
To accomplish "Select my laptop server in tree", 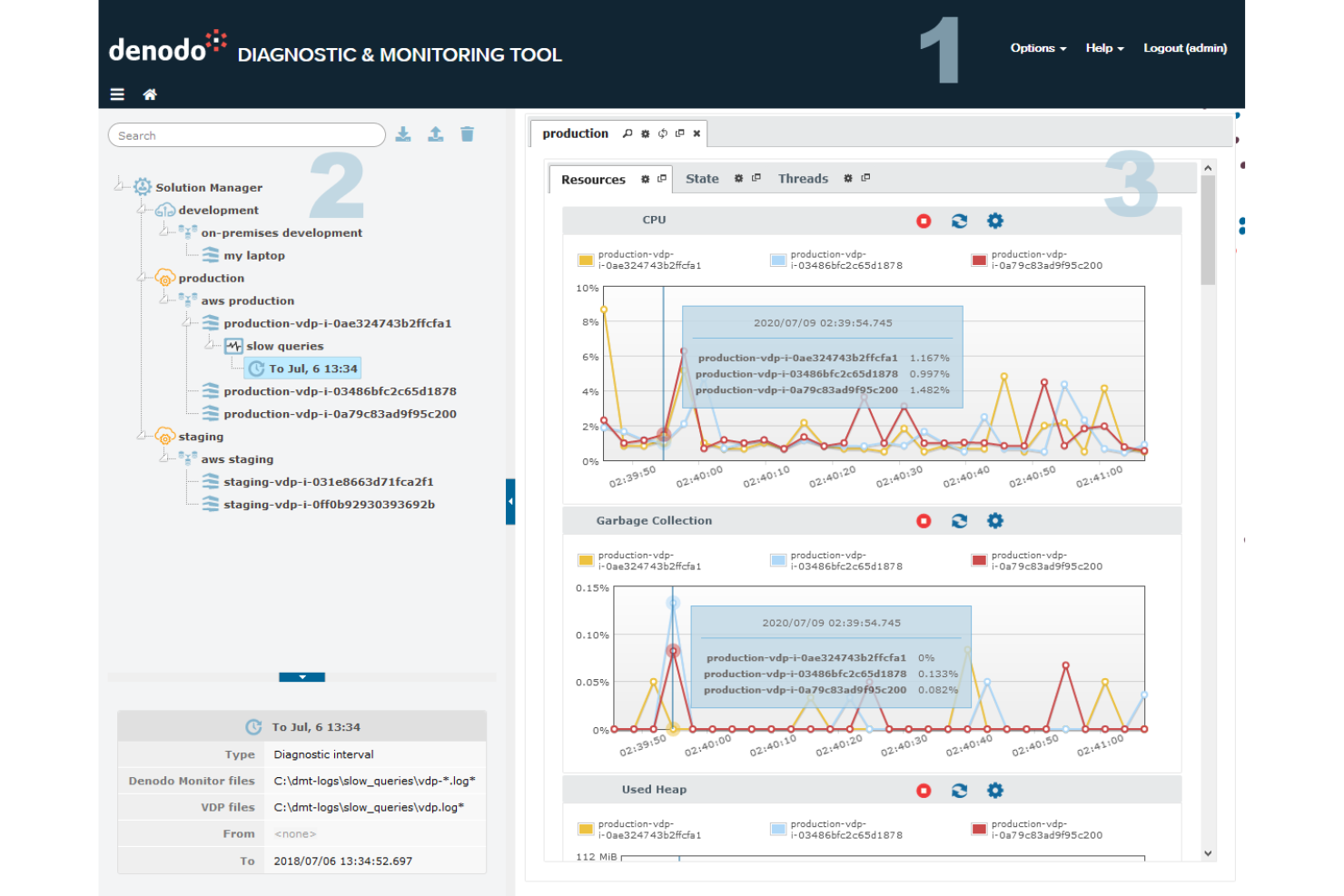I will (x=243, y=255).
